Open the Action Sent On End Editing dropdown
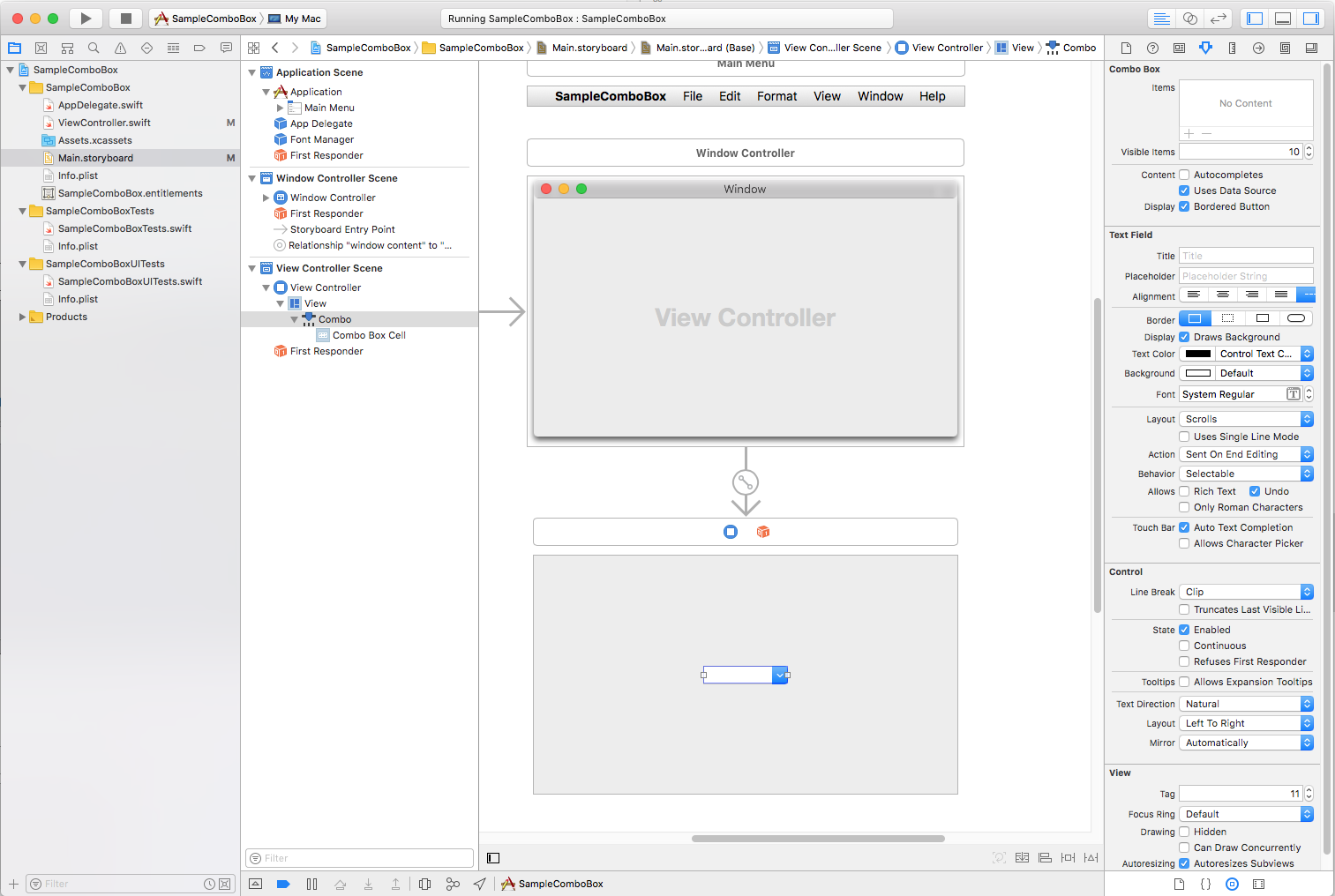 click(x=1247, y=454)
